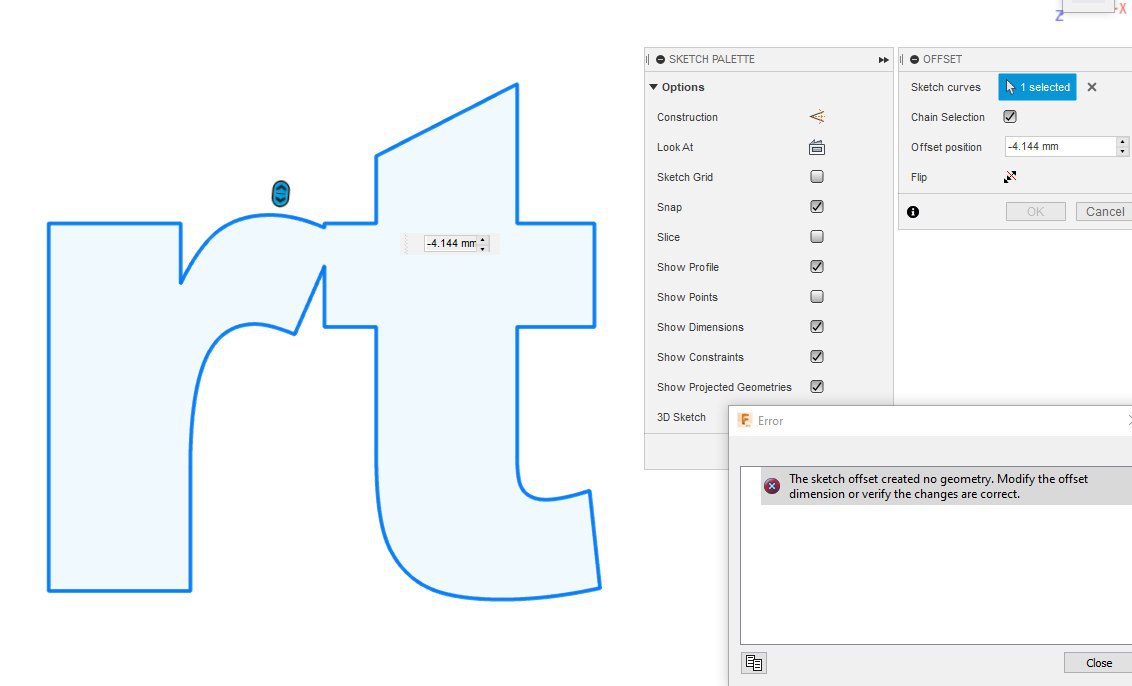This screenshot has width=1132, height=686.
Task: Collapse the Sketch Palette using its minus icon
Action: 660,59
